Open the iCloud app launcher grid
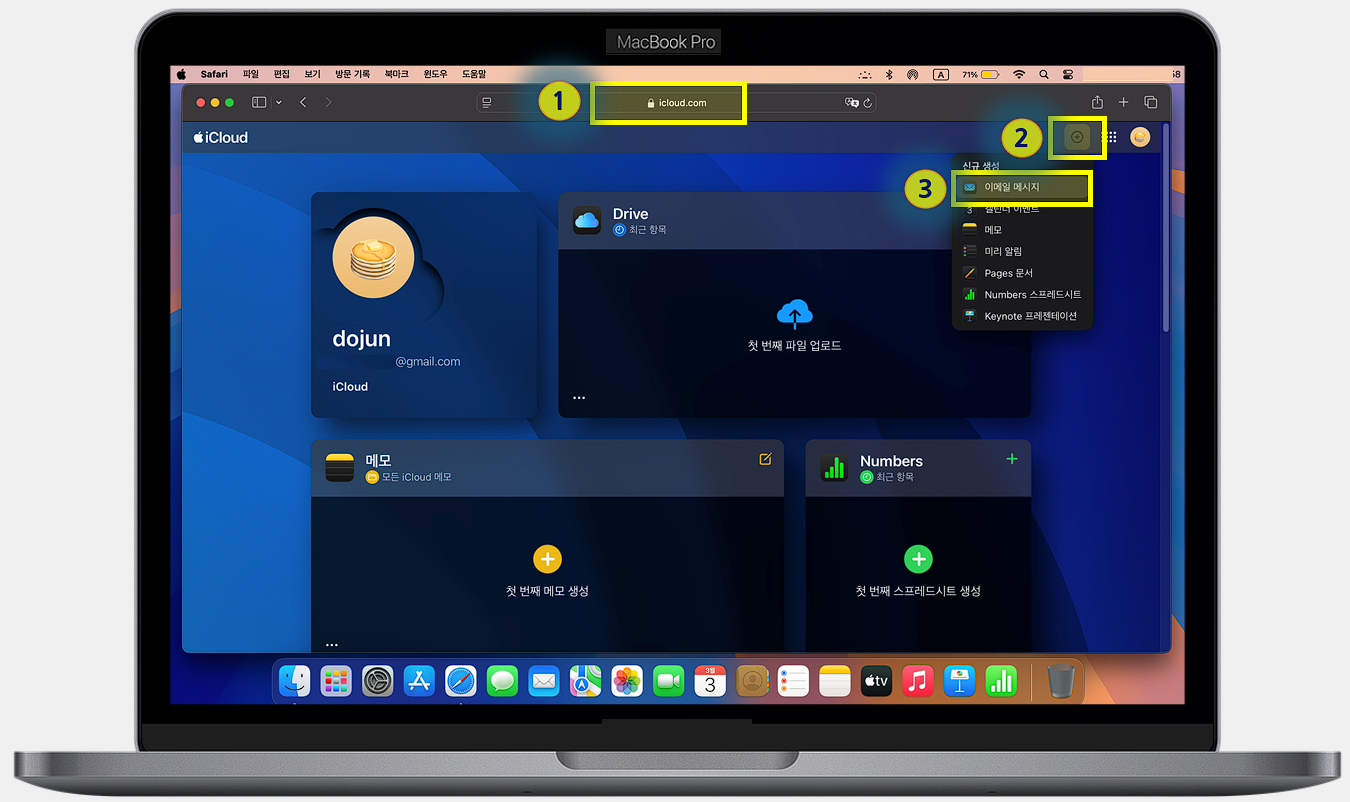The width and height of the screenshot is (1350, 802). point(1110,137)
